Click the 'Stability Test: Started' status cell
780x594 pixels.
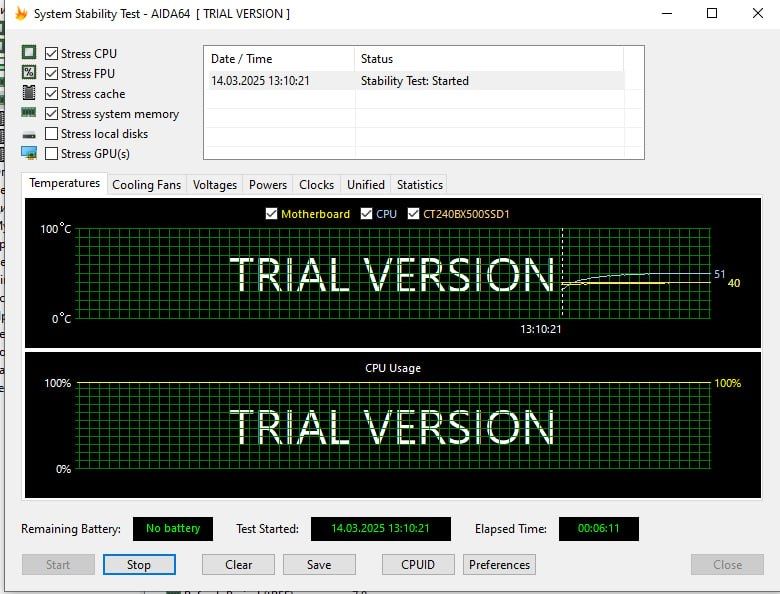414,81
